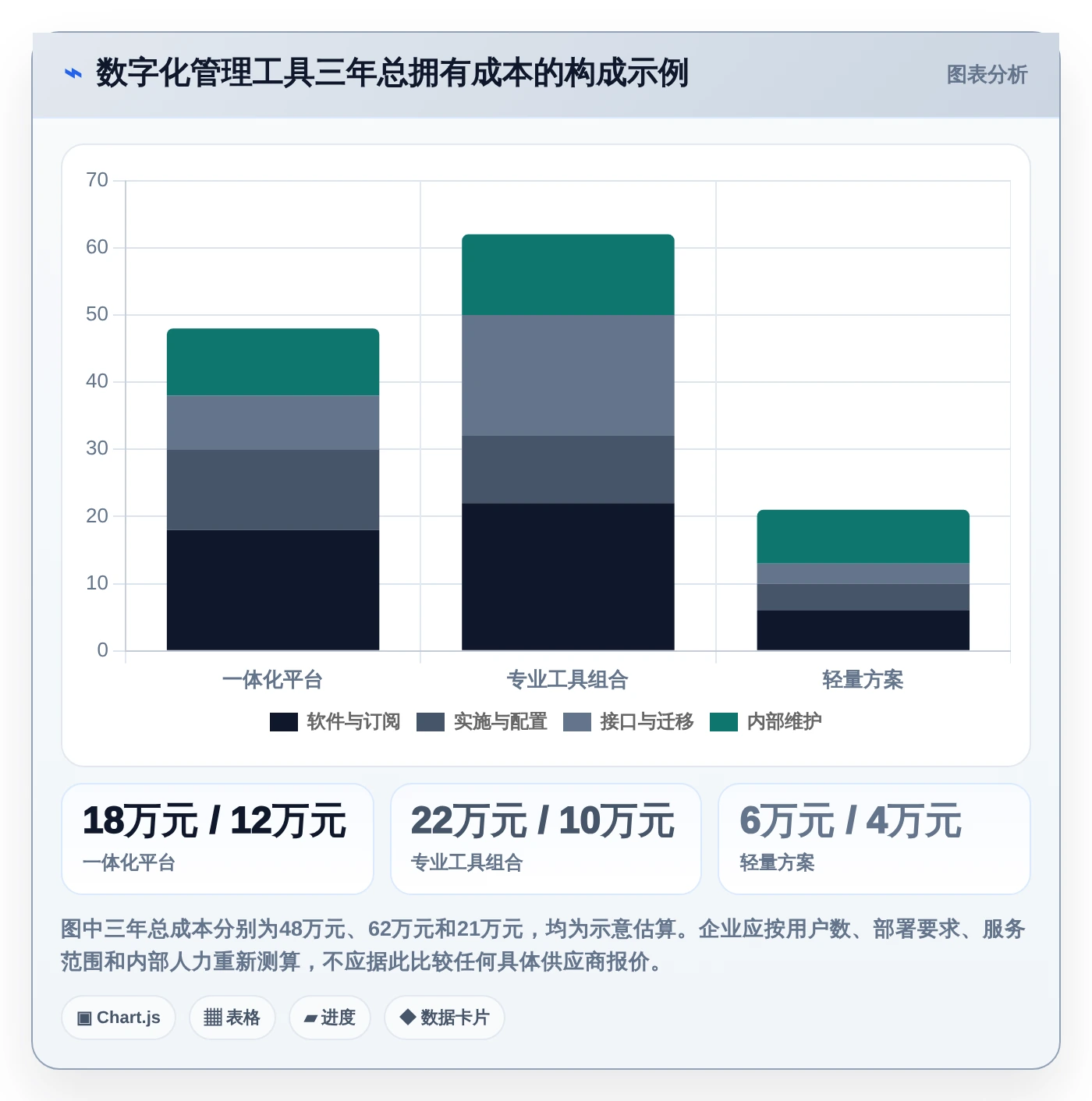This screenshot has height=1101, width=1092.
Task: Click the 专业工具组合 caption in the second card
Action: click(x=467, y=862)
